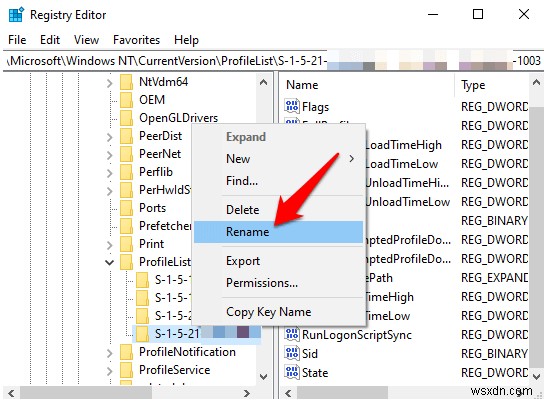Image resolution: width=544 pixels, height=401 pixels.
Task: Expand the Perflib key
Action: click(110, 173)
